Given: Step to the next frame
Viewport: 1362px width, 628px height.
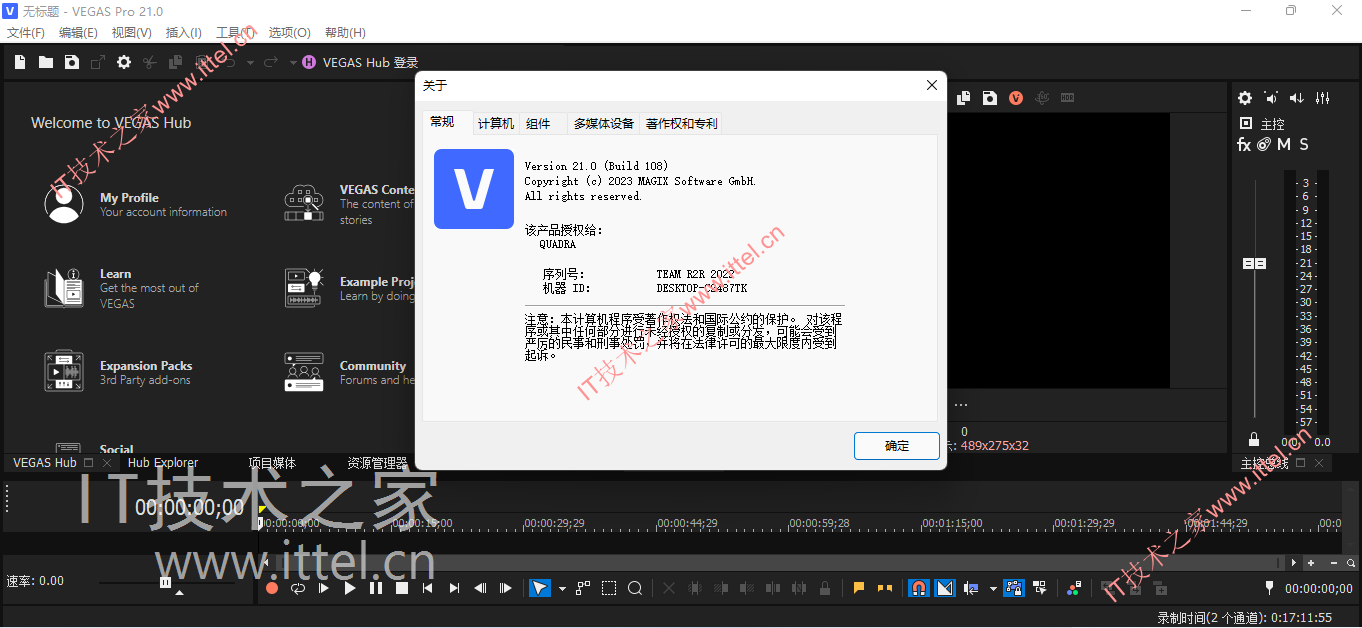Looking at the screenshot, I should (506, 588).
